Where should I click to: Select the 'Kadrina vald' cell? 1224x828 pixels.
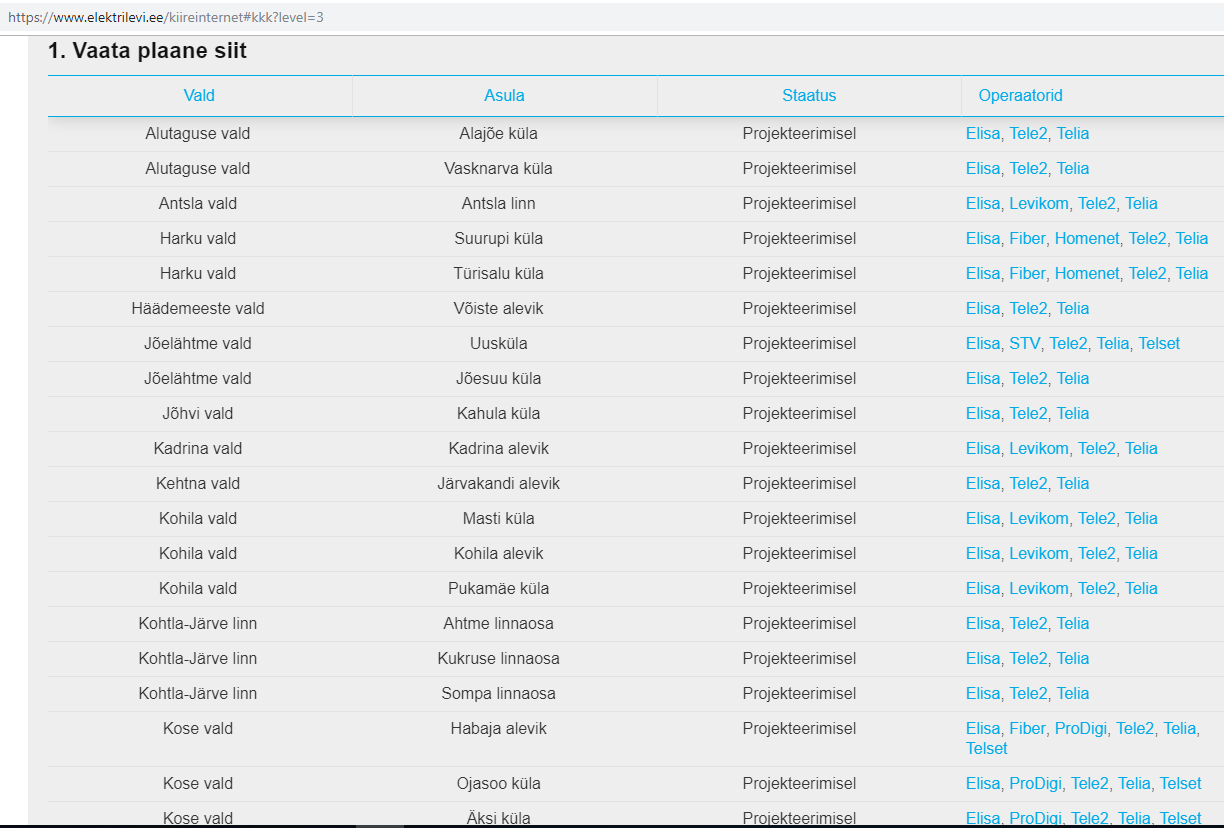(198, 449)
